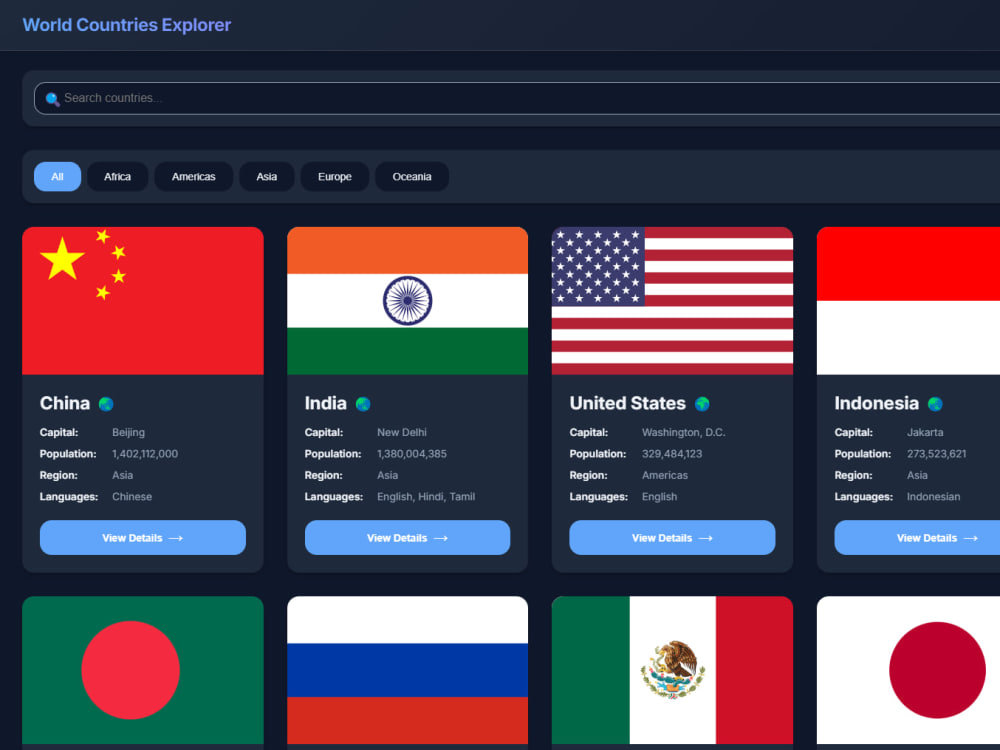
Task: Click the population value 1,380,004,385
Action: point(412,454)
